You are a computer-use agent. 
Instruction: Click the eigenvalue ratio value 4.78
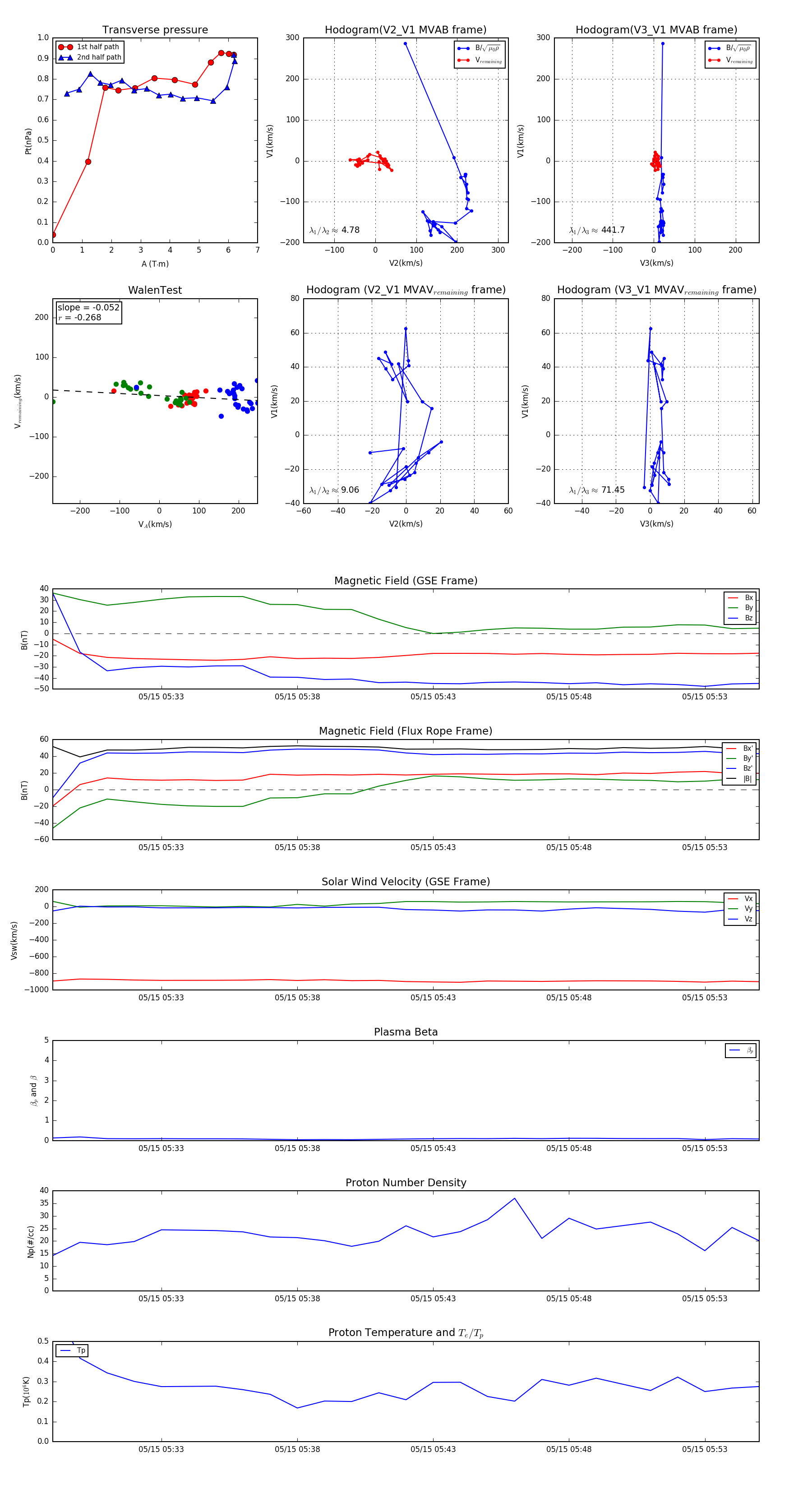tap(350, 230)
